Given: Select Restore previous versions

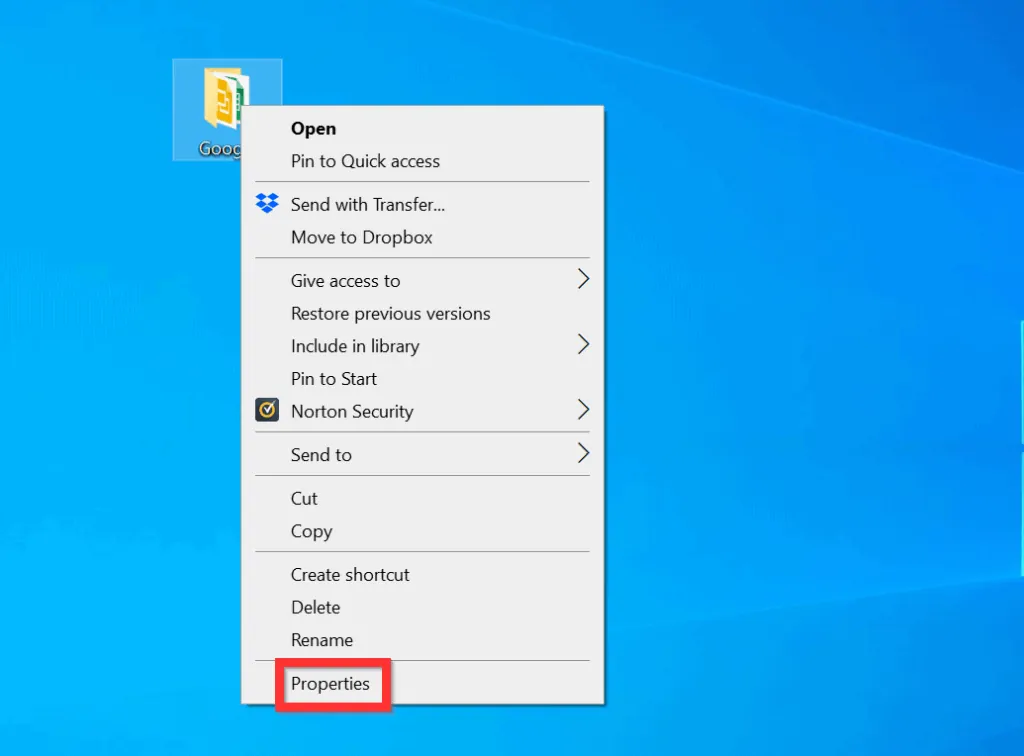Looking at the screenshot, I should (x=390, y=313).
